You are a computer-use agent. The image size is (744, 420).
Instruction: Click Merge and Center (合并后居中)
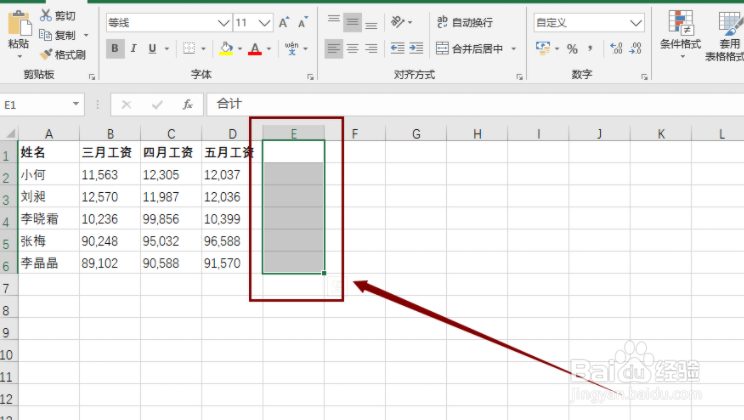(469, 48)
